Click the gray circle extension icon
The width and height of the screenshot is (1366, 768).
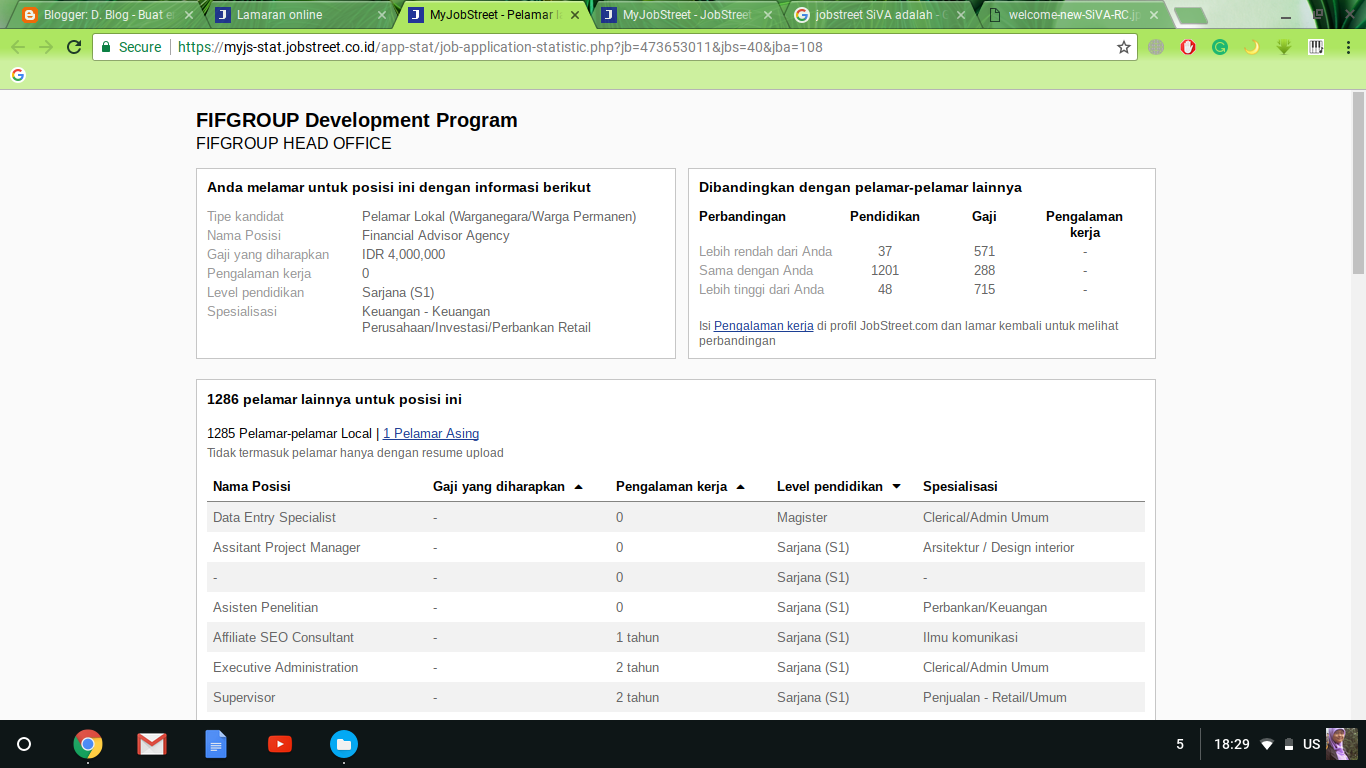(1156, 47)
